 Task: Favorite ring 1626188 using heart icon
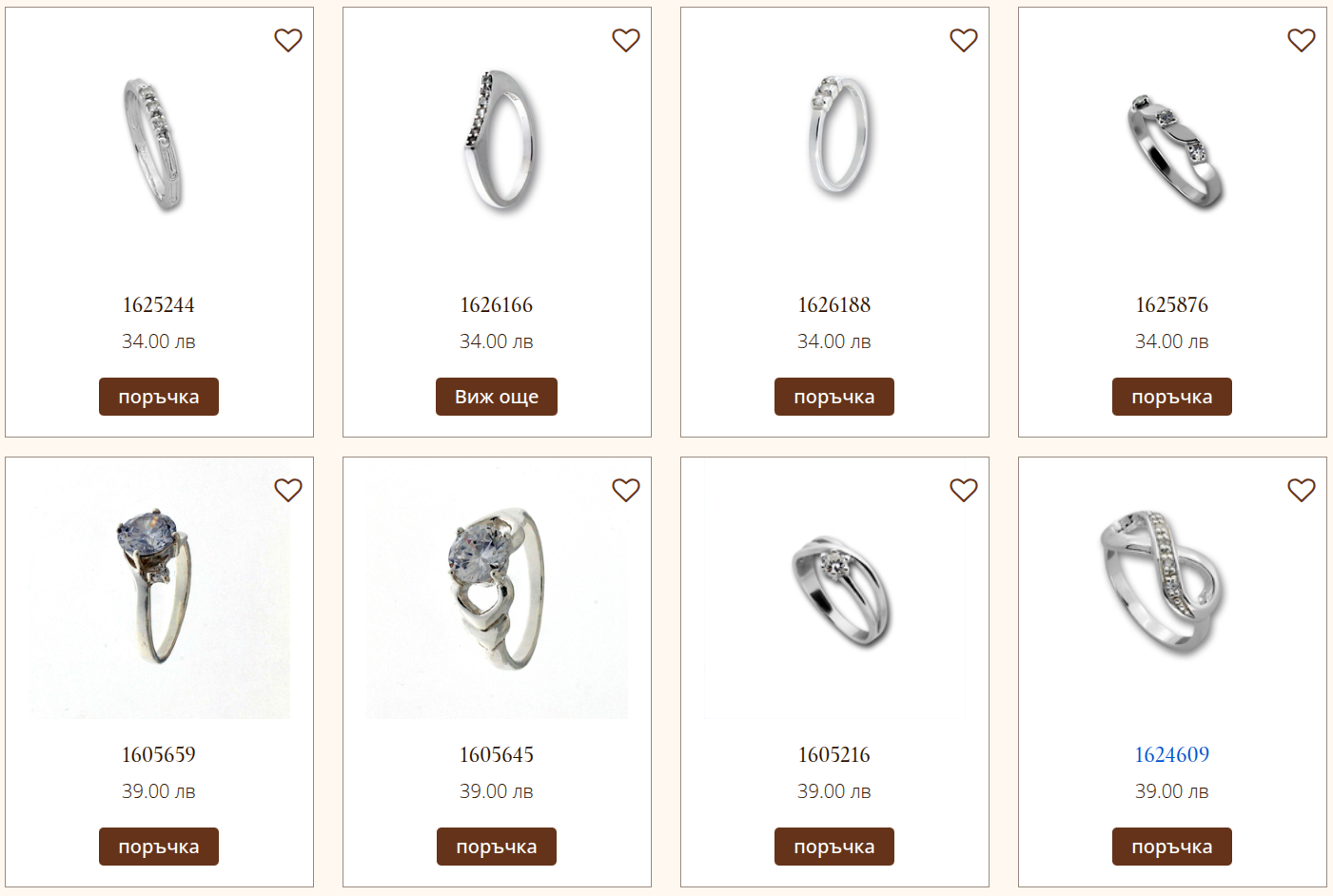pyautogui.click(x=964, y=40)
